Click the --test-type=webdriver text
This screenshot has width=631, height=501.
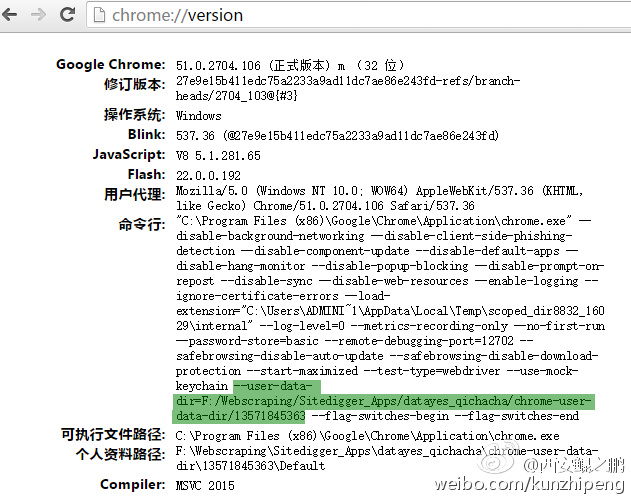432,371
